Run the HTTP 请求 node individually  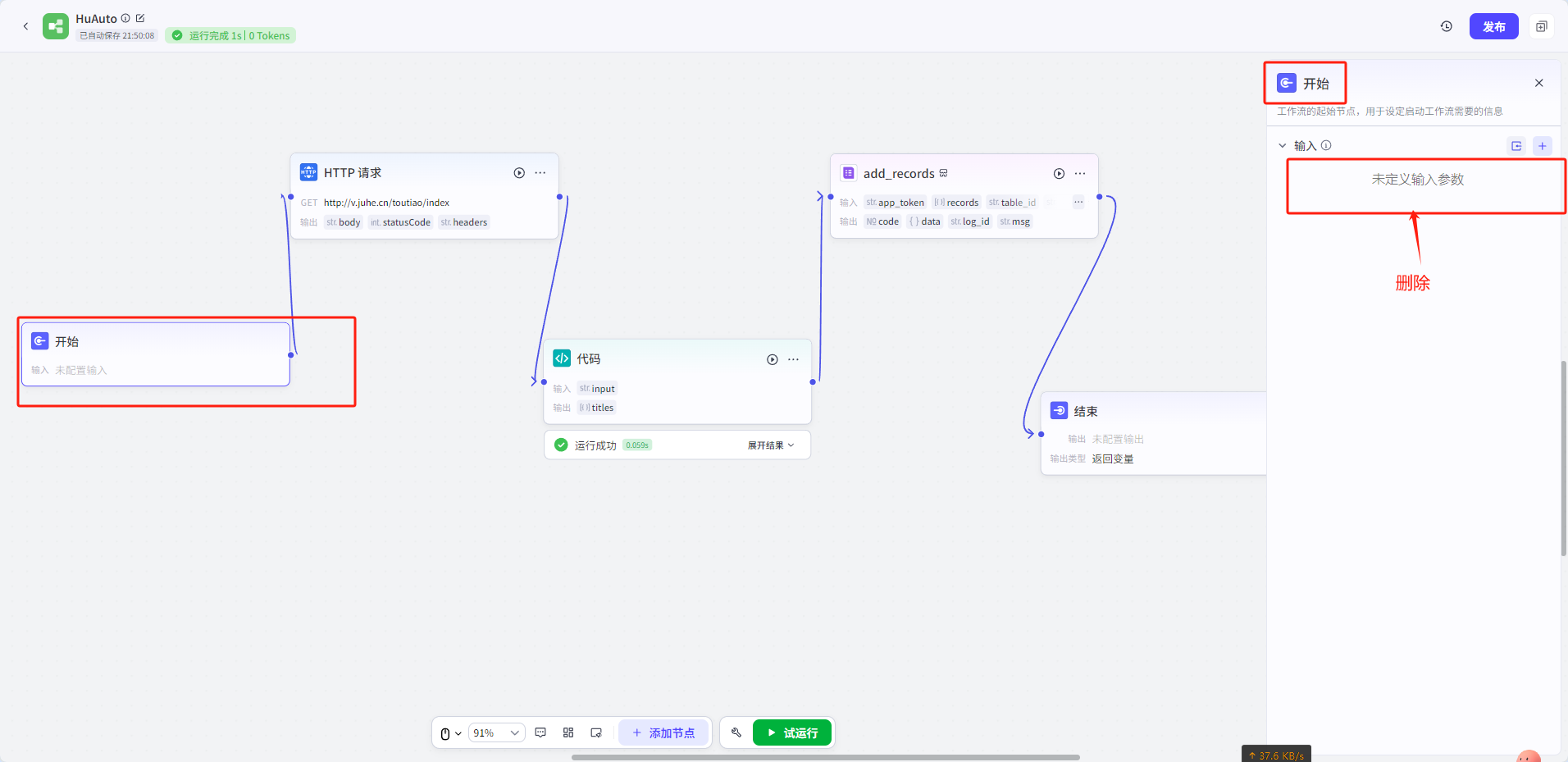pos(519,173)
